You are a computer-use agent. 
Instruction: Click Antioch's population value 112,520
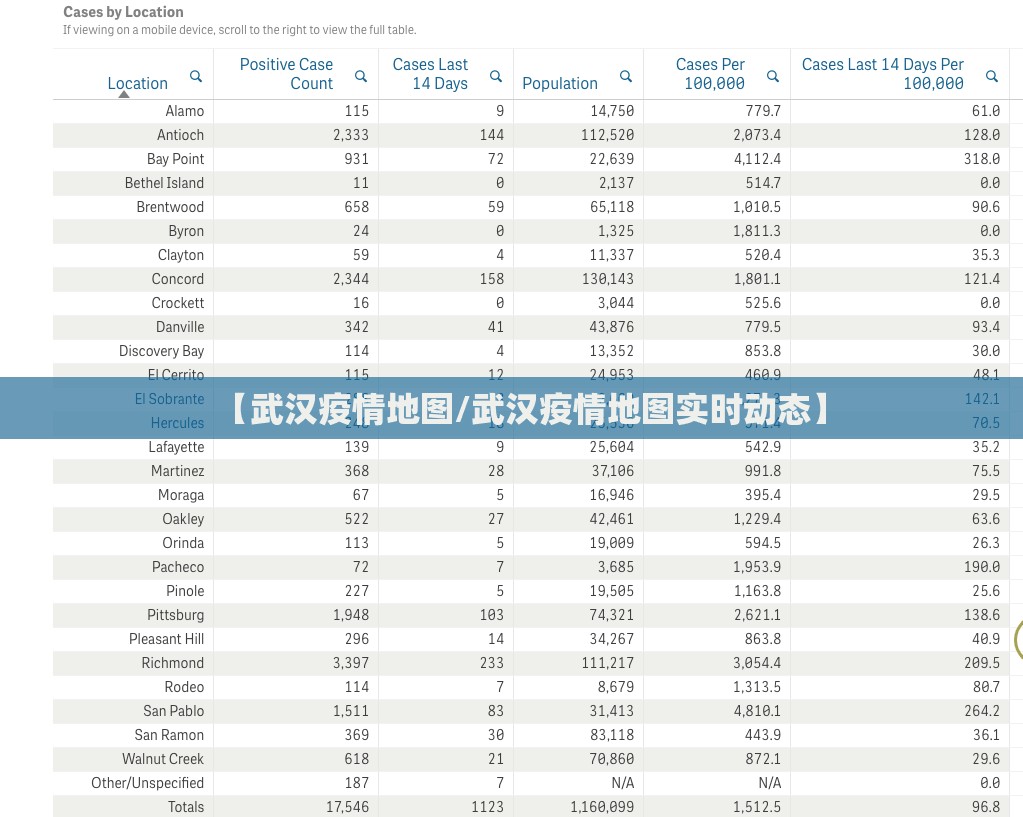[x=607, y=135]
